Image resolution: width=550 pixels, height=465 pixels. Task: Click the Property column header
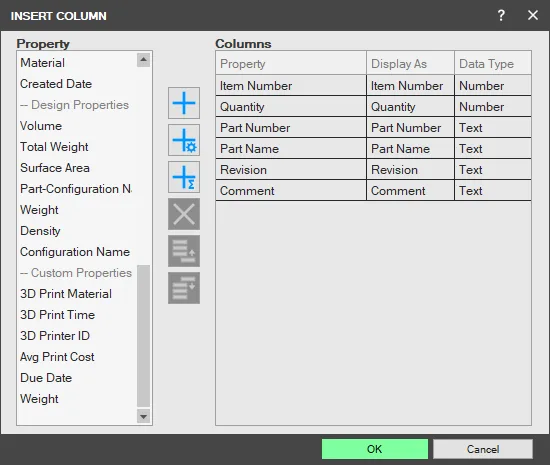[291, 63]
